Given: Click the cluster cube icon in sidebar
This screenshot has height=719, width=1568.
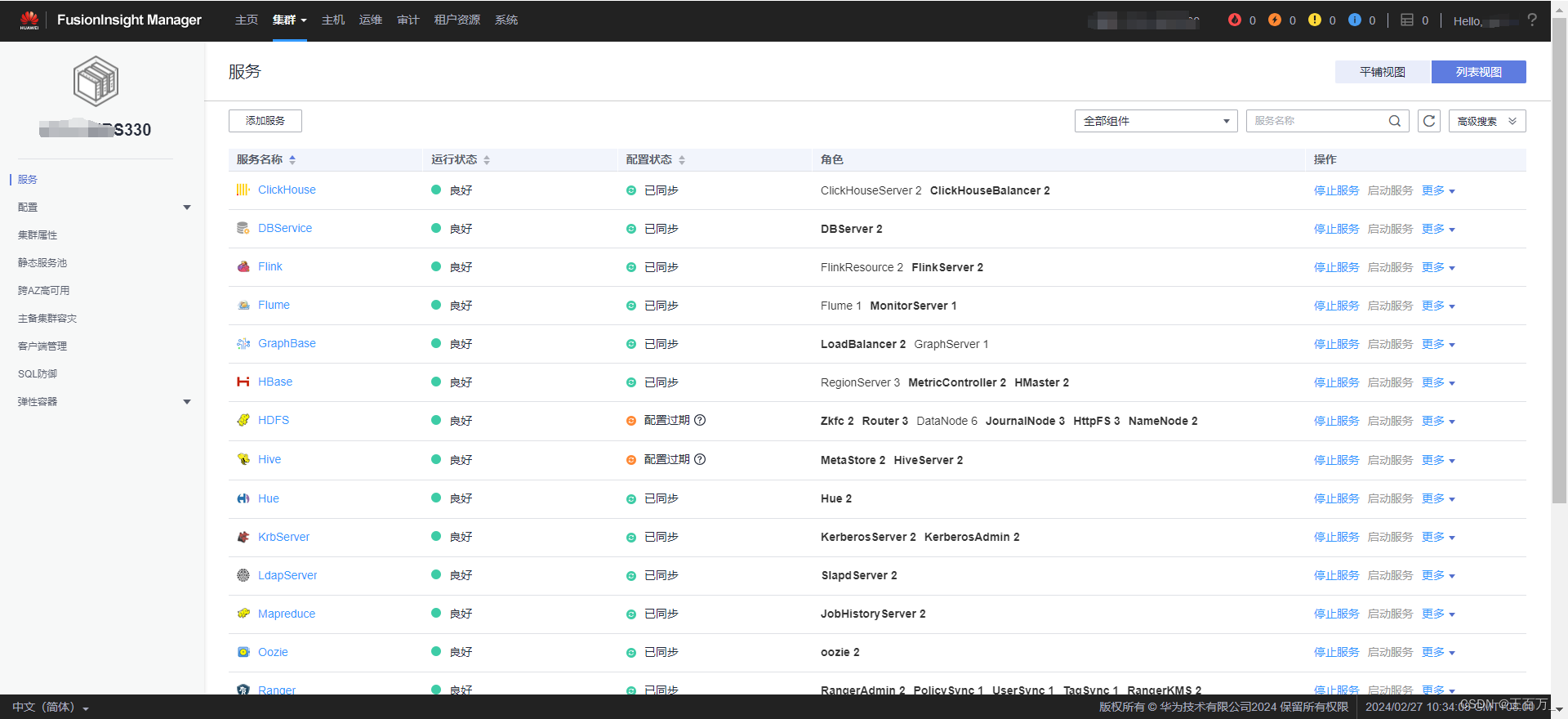Looking at the screenshot, I should (x=96, y=81).
